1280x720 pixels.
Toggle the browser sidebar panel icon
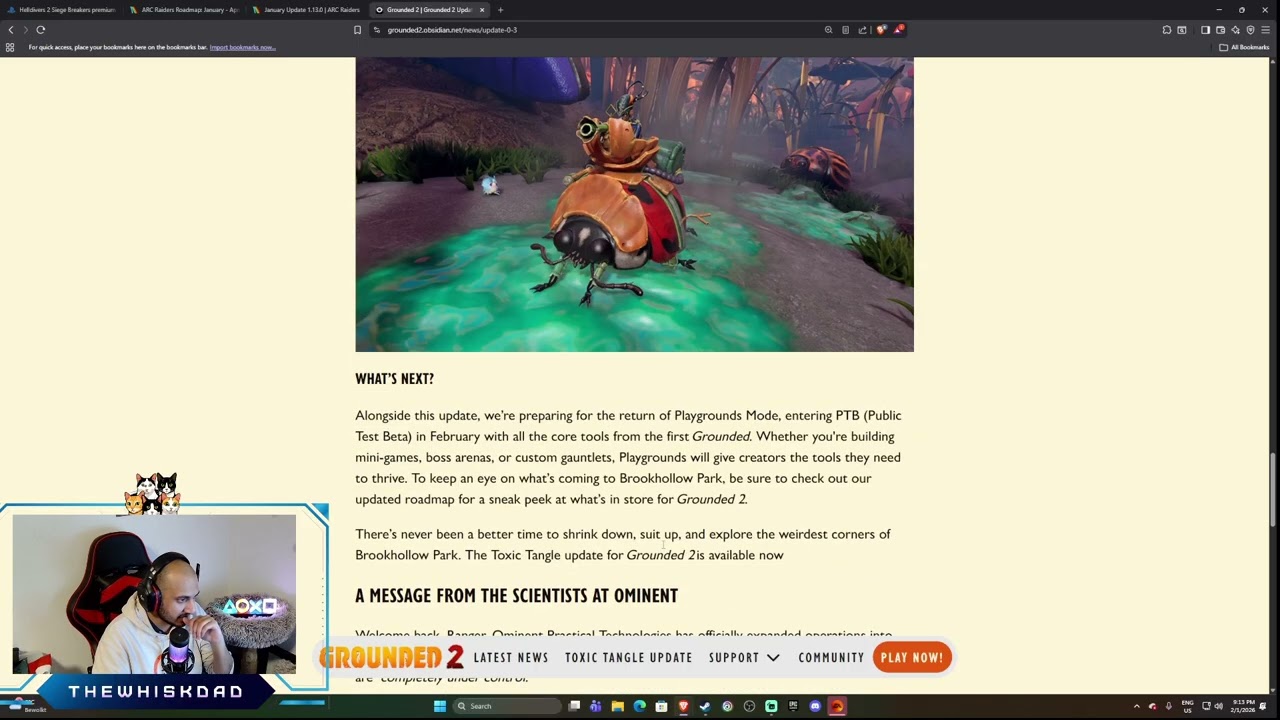(1205, 30)
